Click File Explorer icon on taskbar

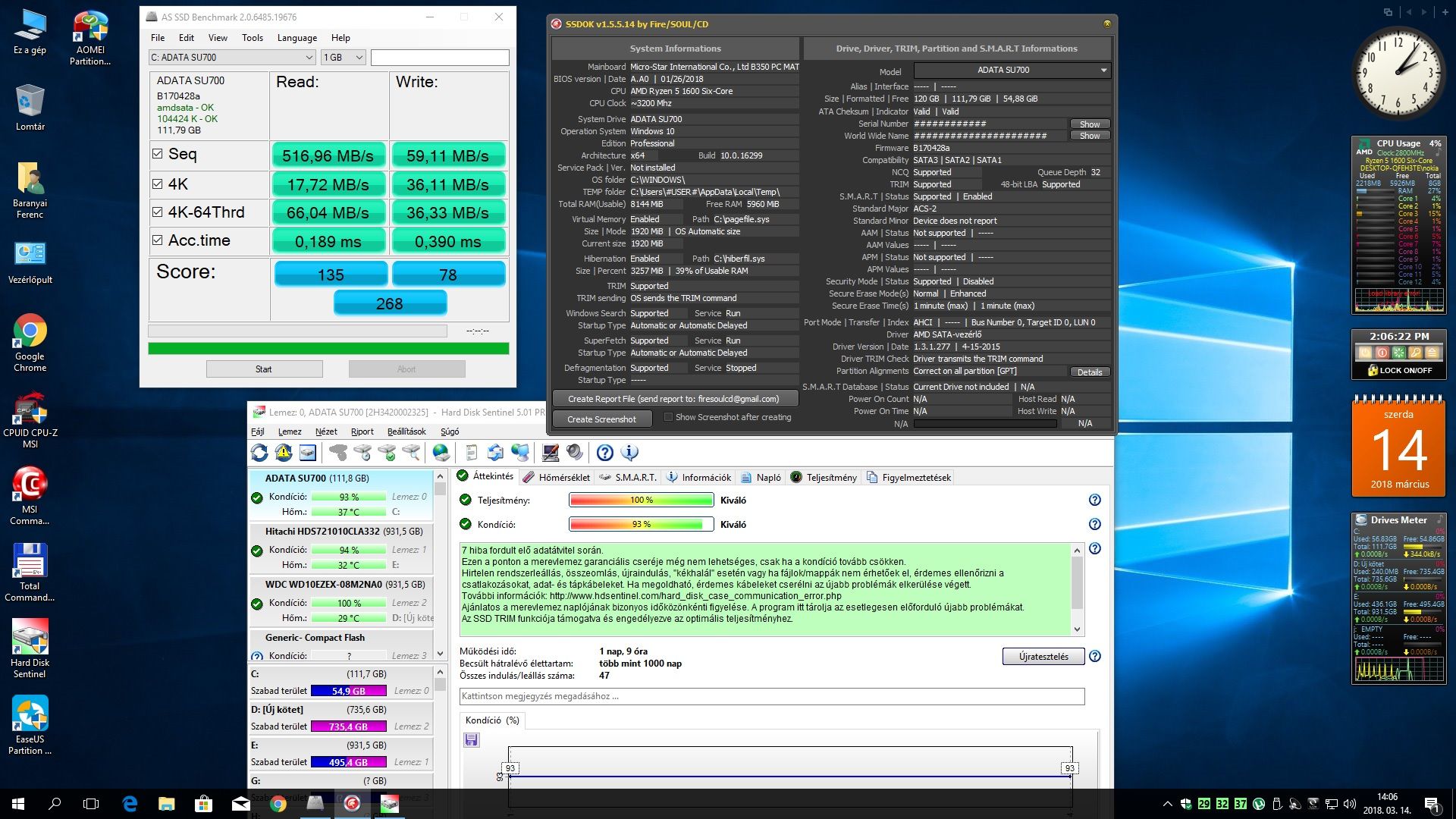coord(166,804)
